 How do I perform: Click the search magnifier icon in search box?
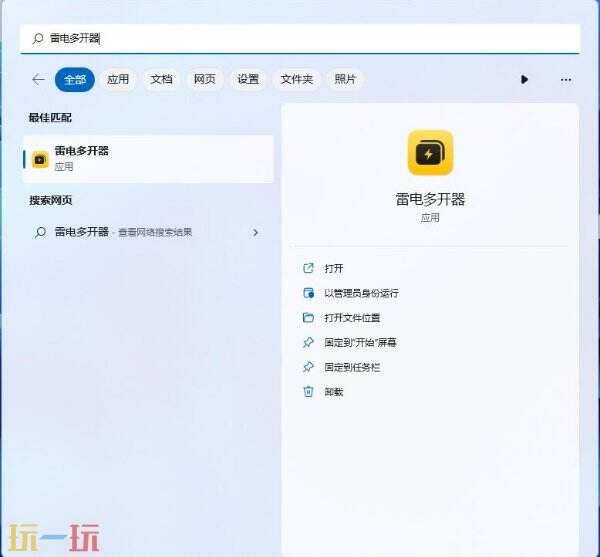click(x=38, y=38)
